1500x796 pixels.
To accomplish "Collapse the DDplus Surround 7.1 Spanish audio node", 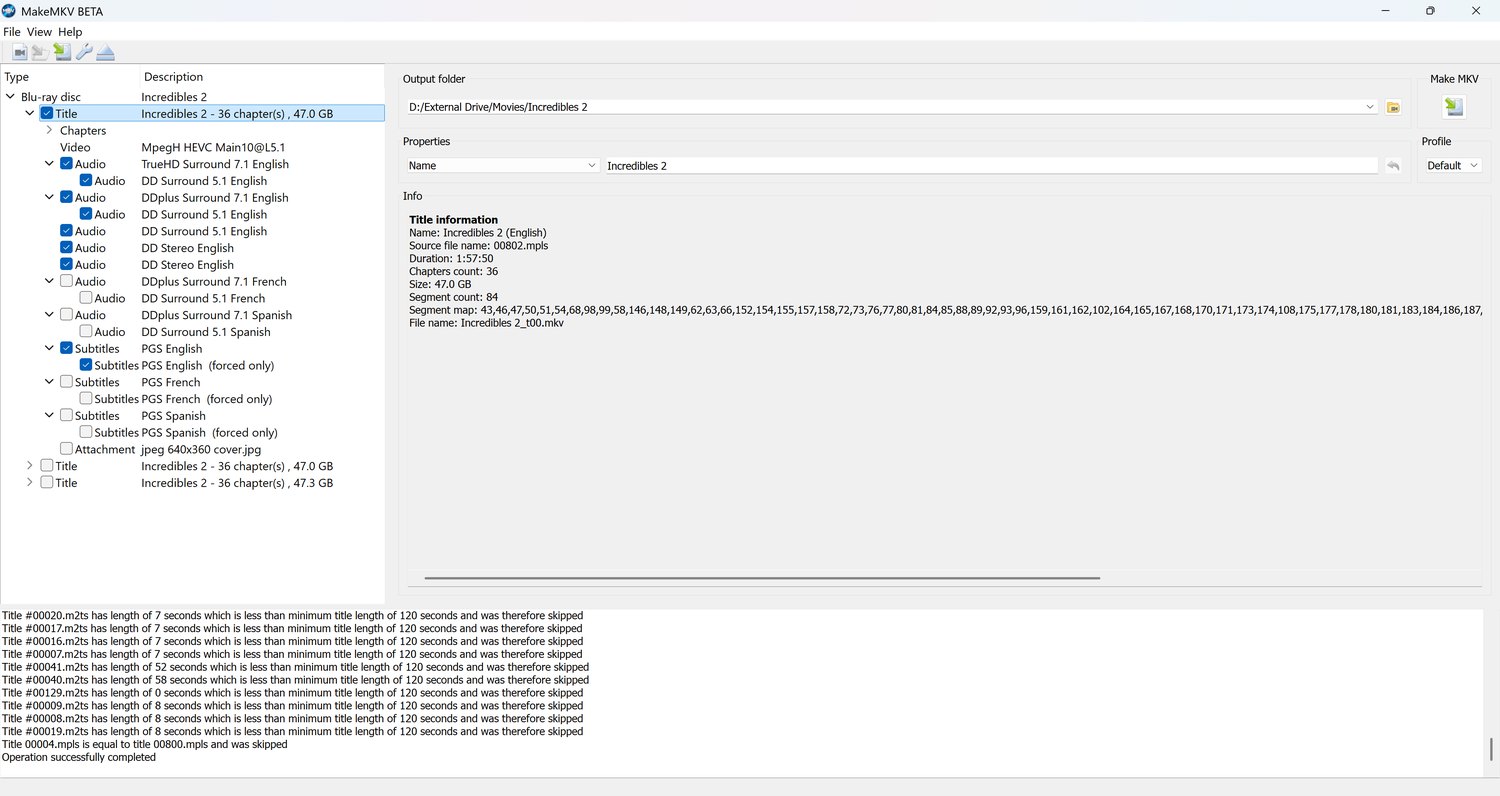I will (x=49, y=315).
